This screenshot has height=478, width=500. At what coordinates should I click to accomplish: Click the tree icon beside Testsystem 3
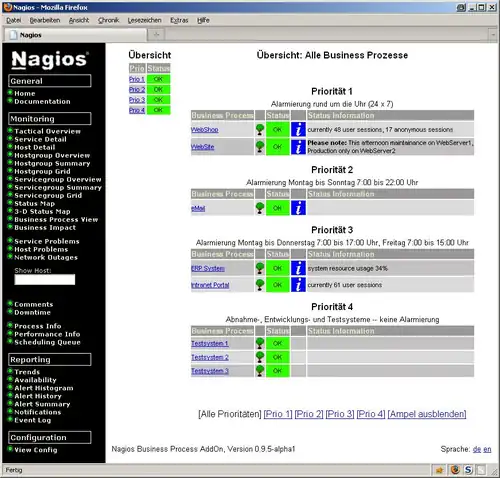tap(260, 371)
